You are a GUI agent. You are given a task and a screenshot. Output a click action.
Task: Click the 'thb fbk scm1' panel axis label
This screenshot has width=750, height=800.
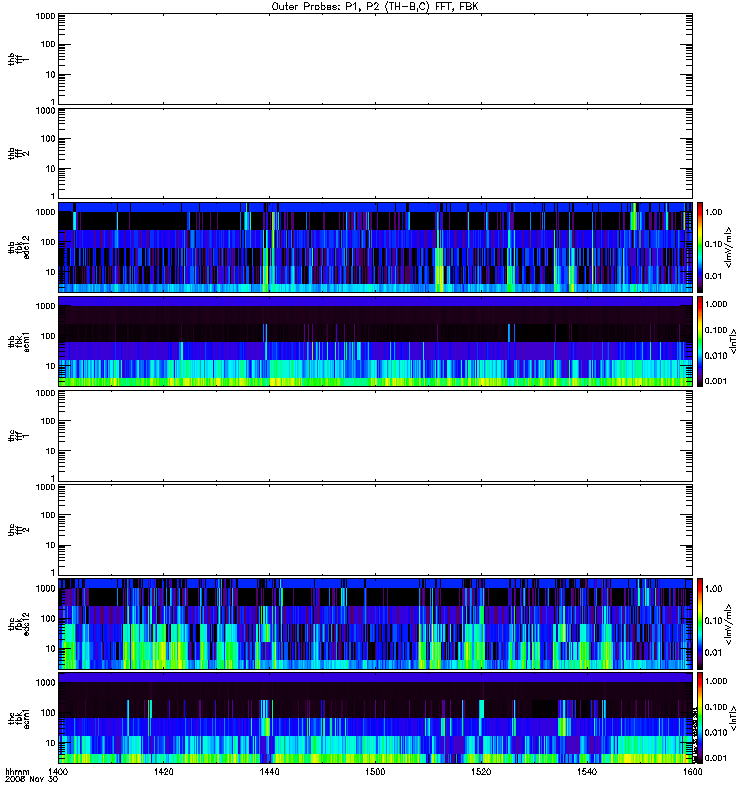[x=18, y=342]
